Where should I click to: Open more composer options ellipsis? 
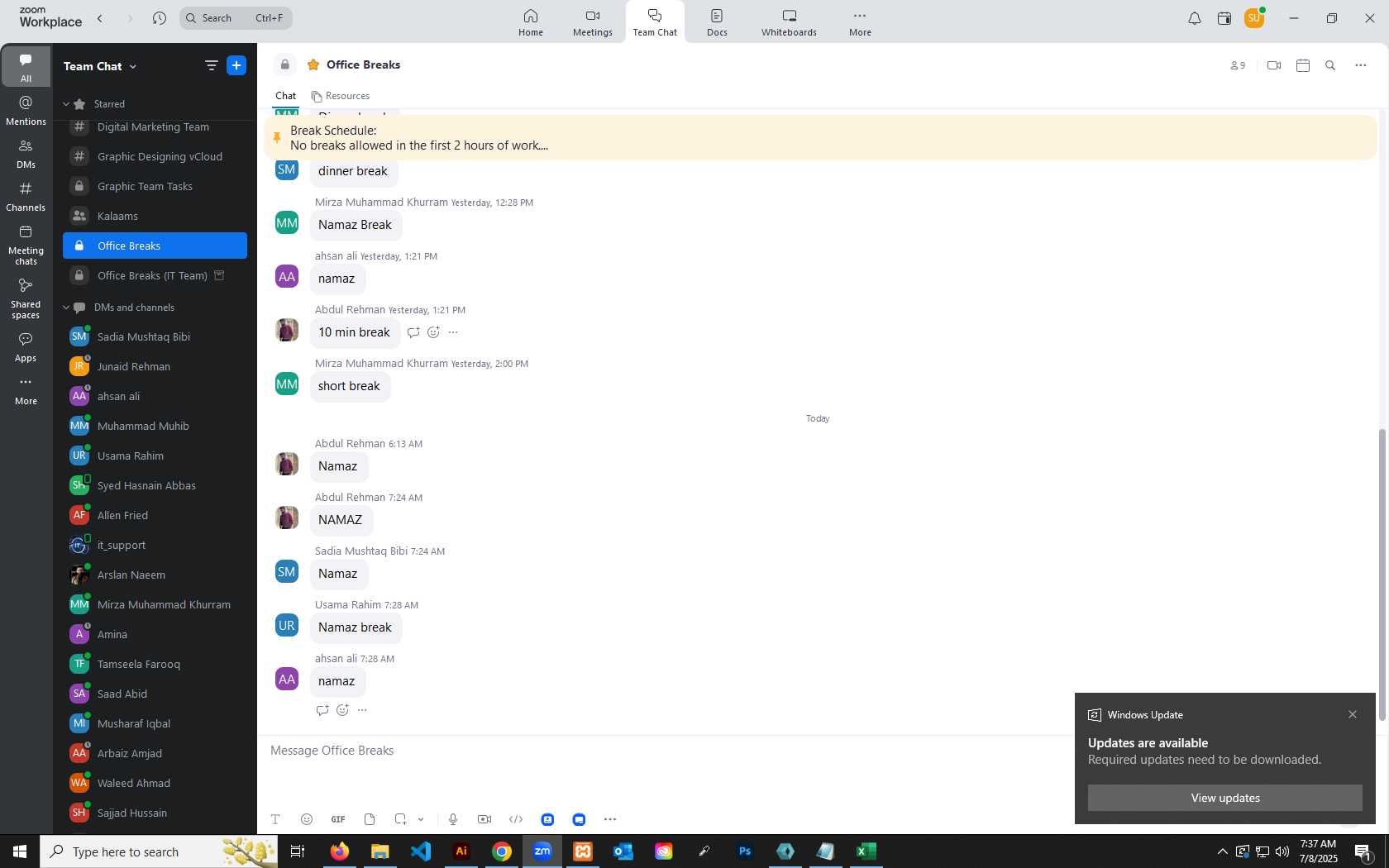(610, 819)
